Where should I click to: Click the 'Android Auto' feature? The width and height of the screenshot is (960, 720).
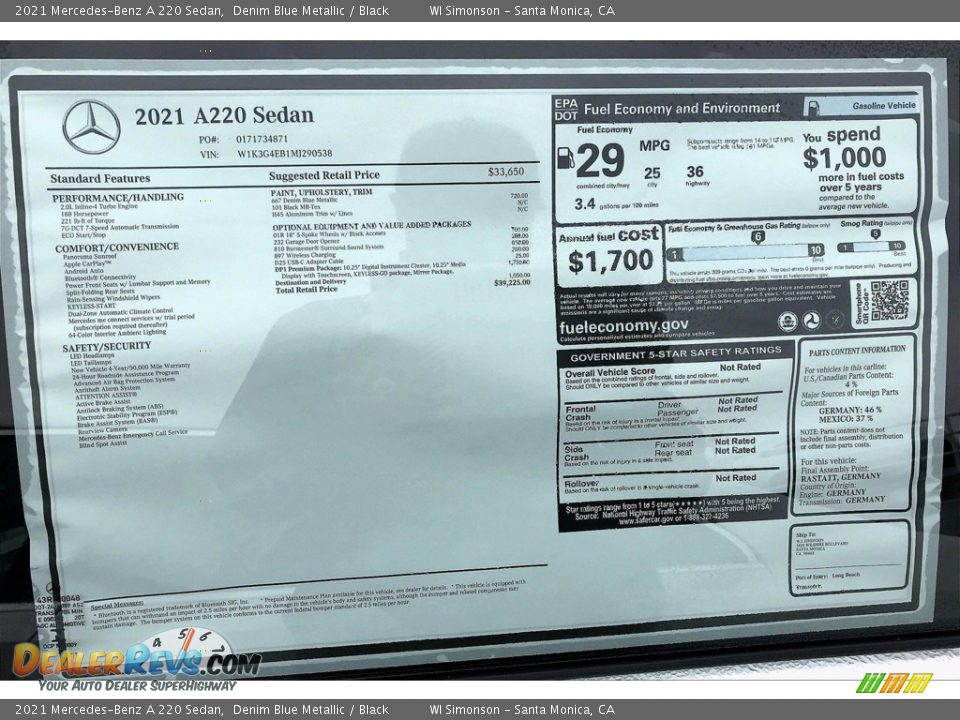click(x=84, y=271)
